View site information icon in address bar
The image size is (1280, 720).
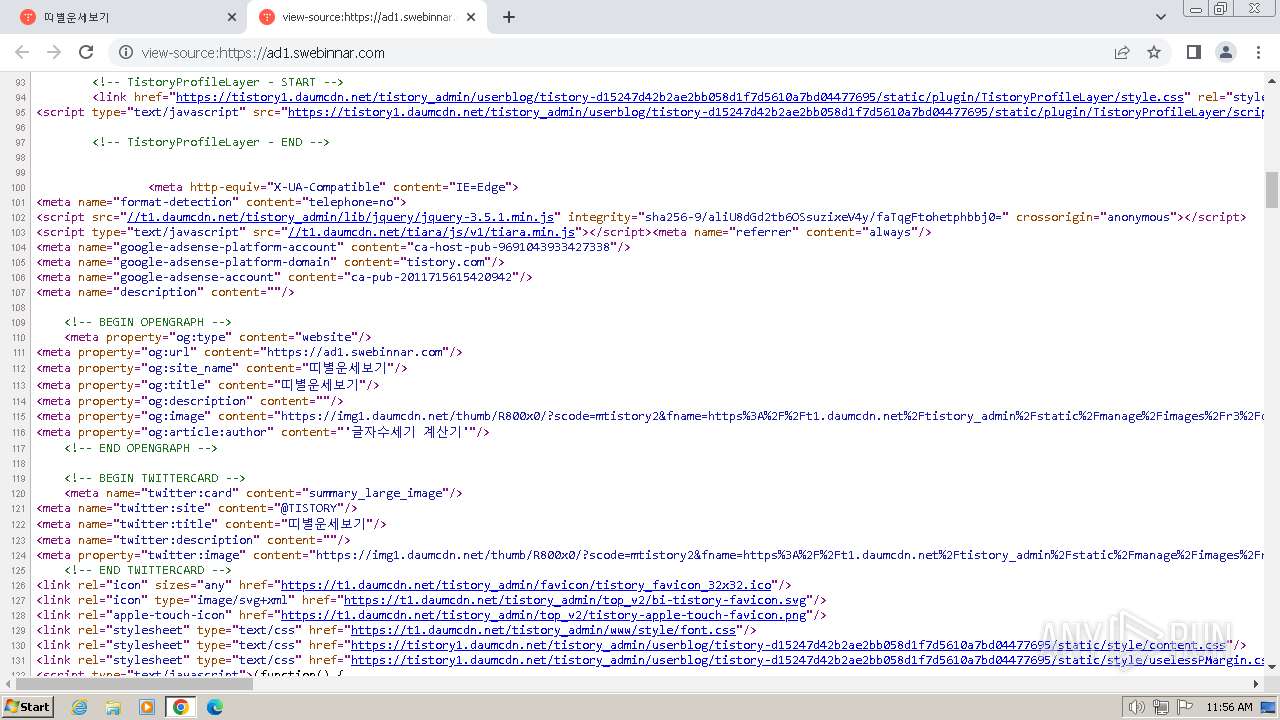[x=125, y=53]
